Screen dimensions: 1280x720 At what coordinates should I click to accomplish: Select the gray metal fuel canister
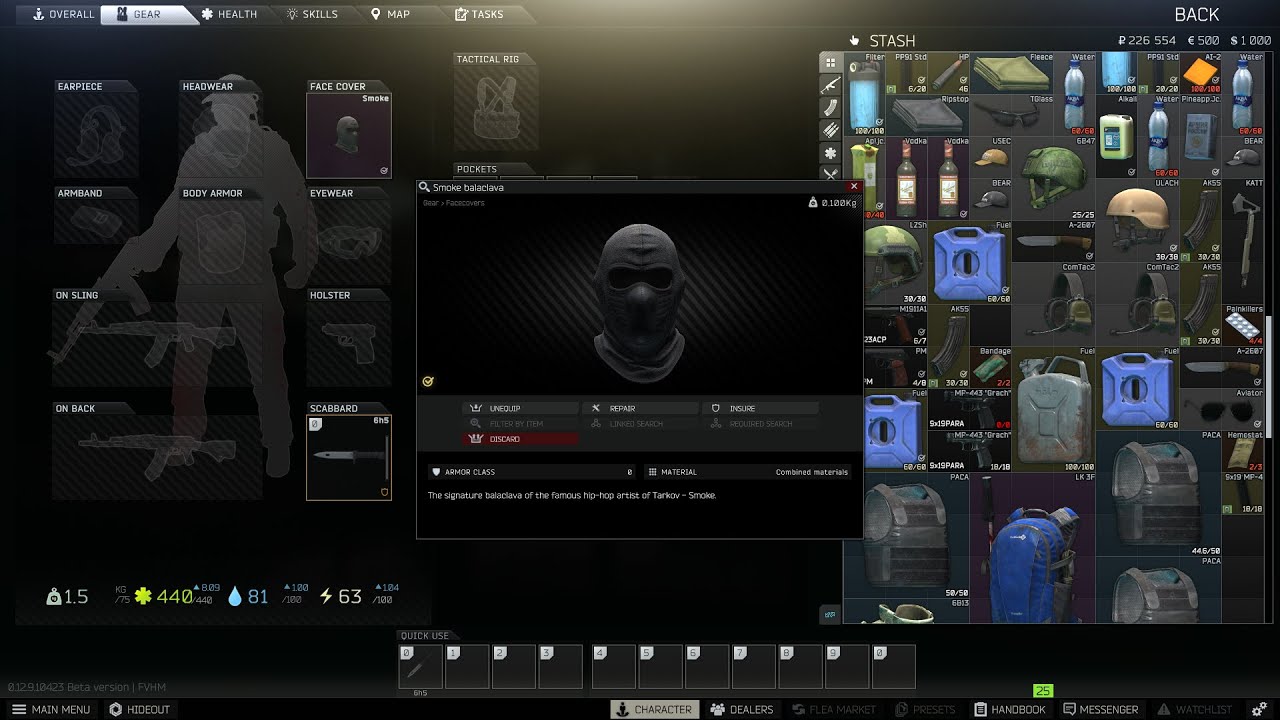[1054, 409]
